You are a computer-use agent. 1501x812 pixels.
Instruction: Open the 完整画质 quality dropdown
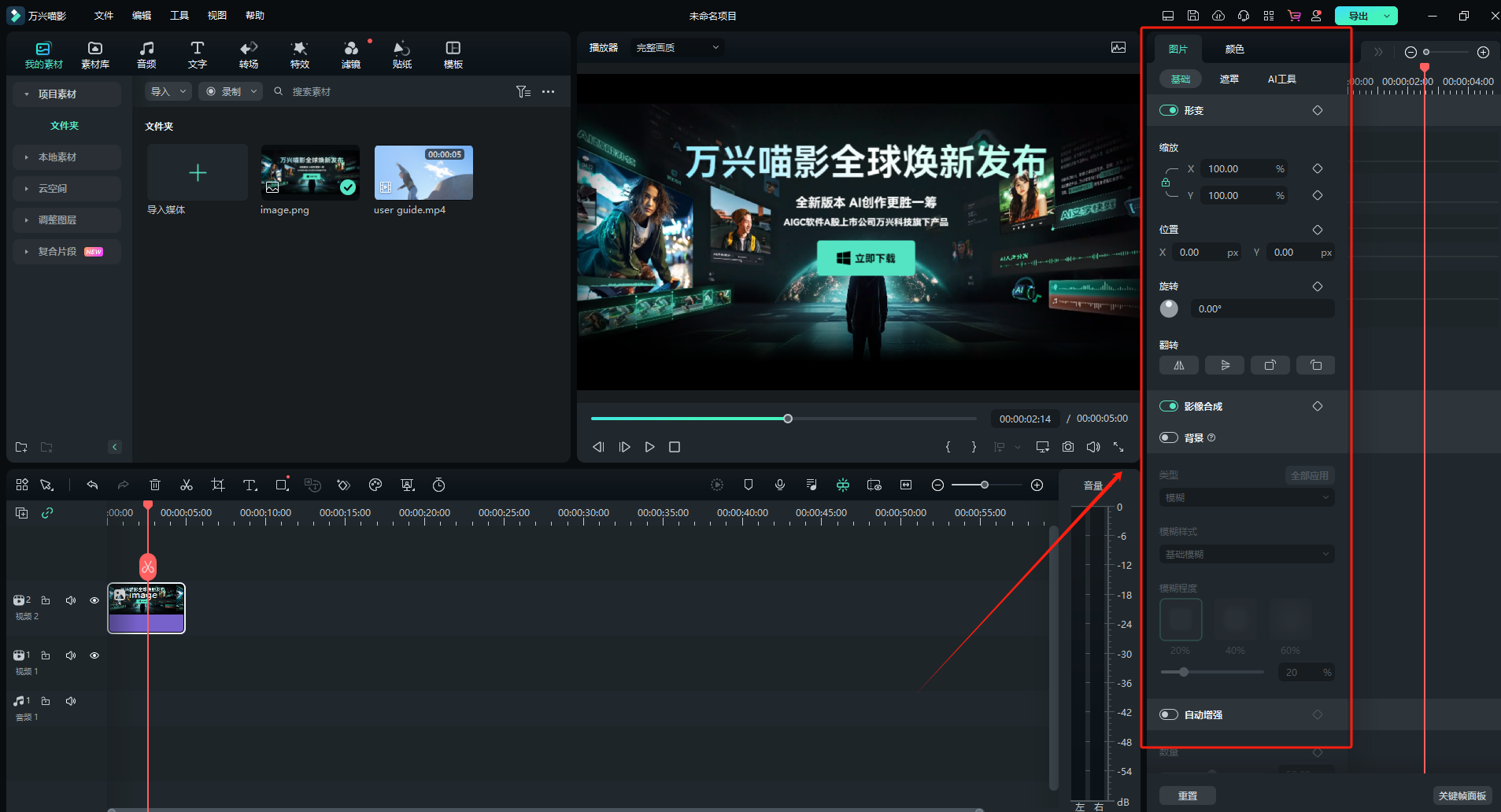pyautogui.click(x=677, y=48)
